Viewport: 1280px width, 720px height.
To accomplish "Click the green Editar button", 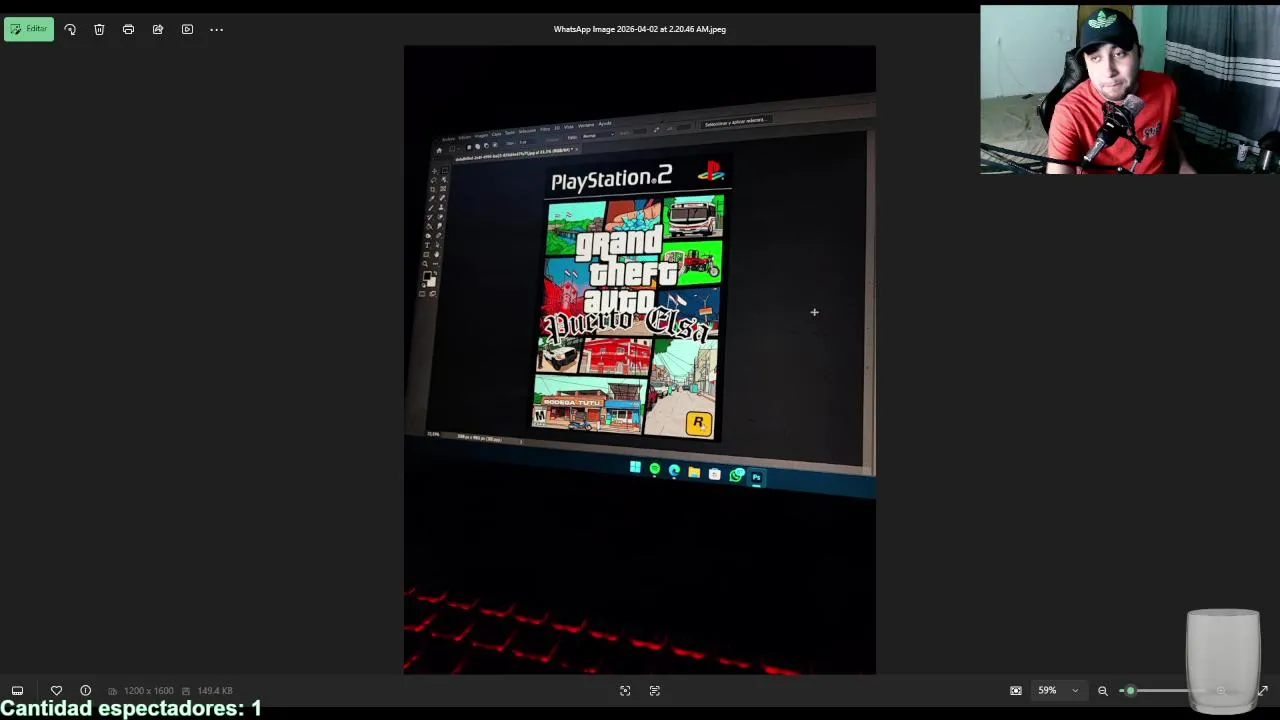I will click(29, 29).
